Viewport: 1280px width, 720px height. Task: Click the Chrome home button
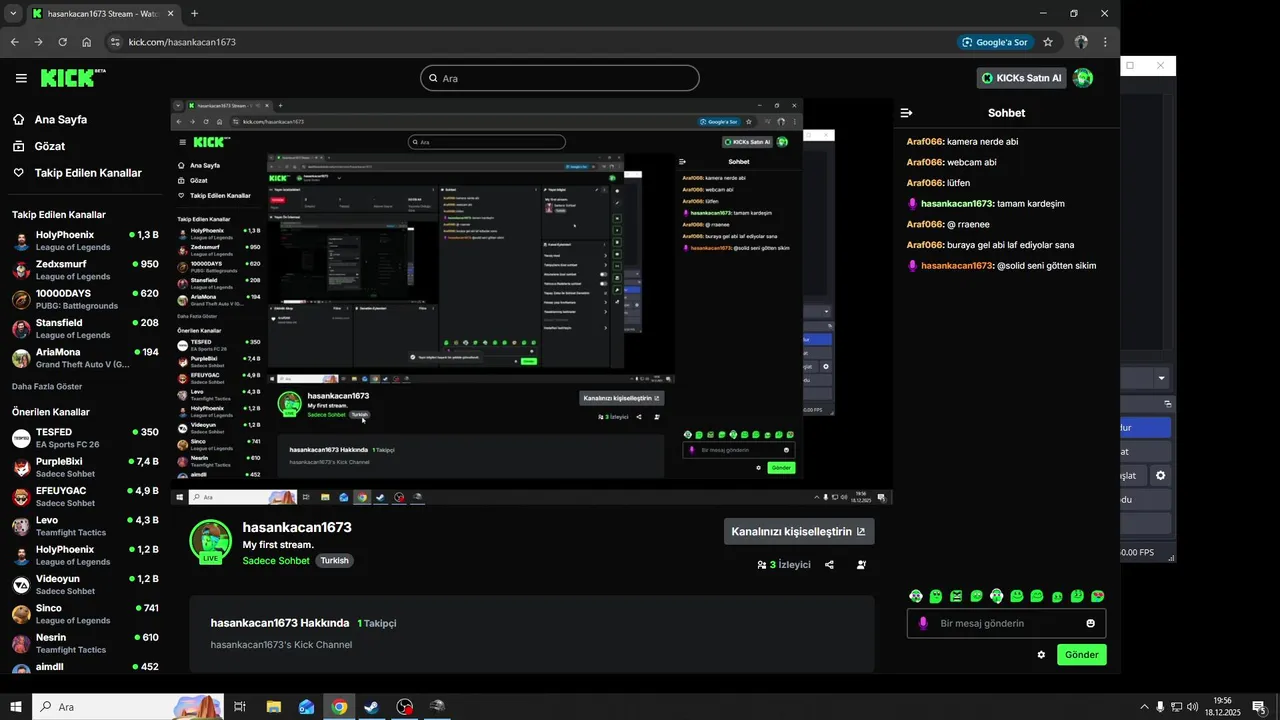86,42
